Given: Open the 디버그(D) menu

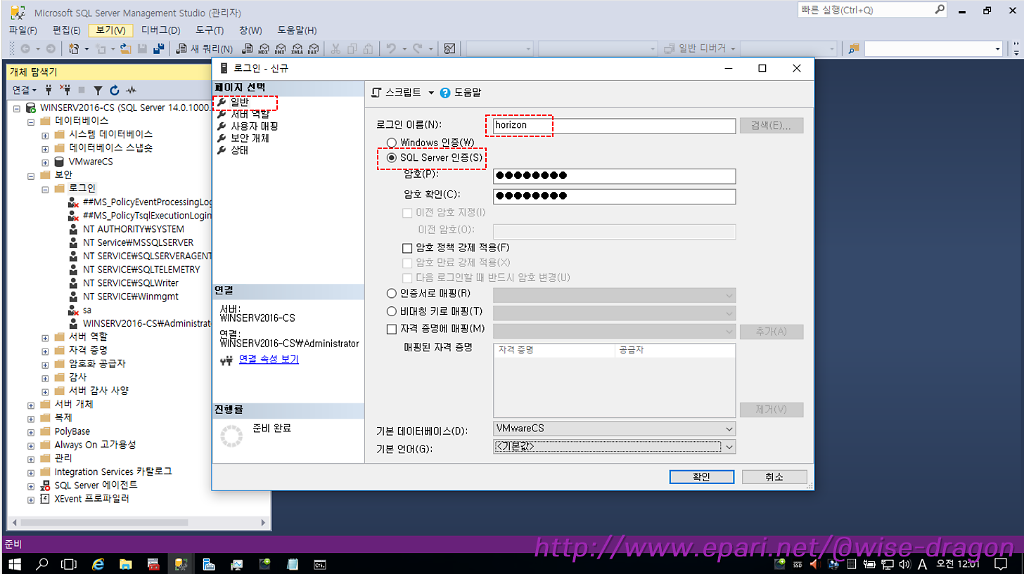Looking at the screenshot, I should tap(161, 30).
